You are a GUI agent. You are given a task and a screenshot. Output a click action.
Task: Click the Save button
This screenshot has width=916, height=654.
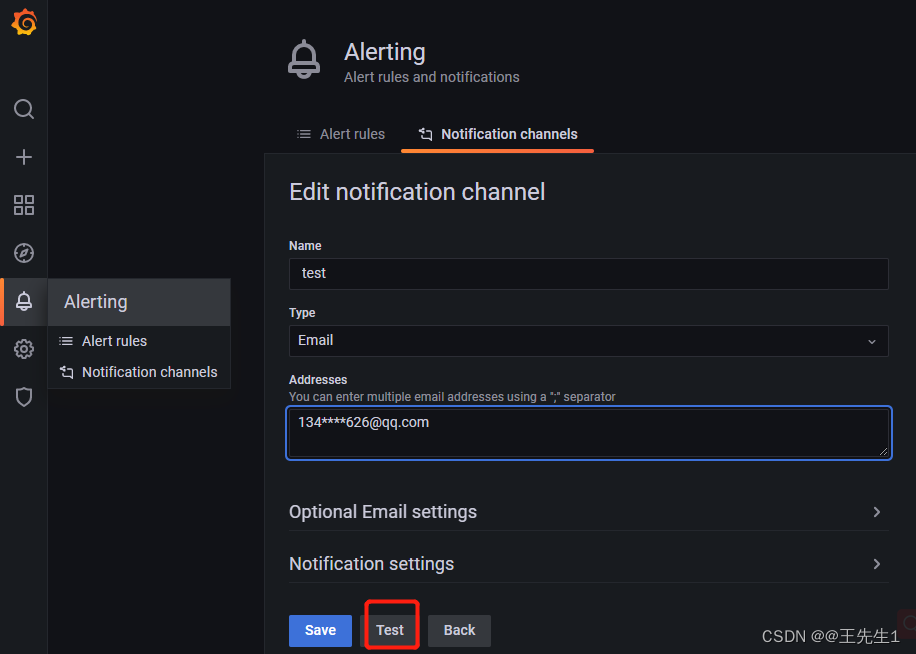320,630
